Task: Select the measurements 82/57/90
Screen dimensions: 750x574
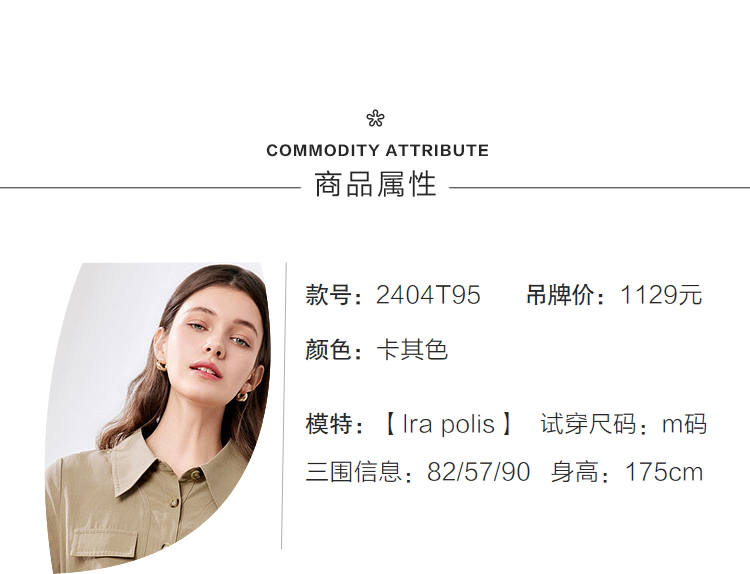Action: [478, 472]
